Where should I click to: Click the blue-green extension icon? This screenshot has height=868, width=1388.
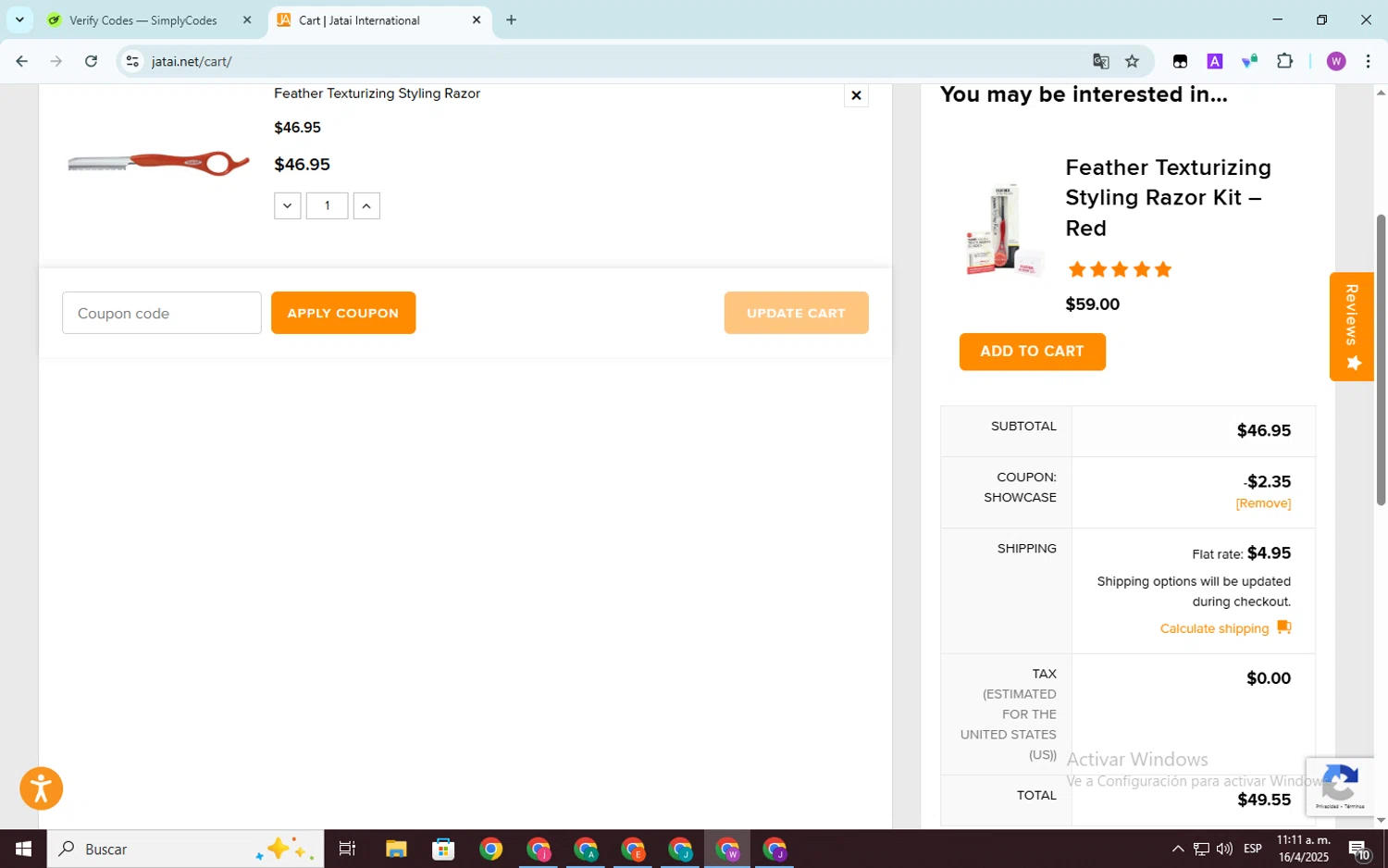tap(1250, 61)
